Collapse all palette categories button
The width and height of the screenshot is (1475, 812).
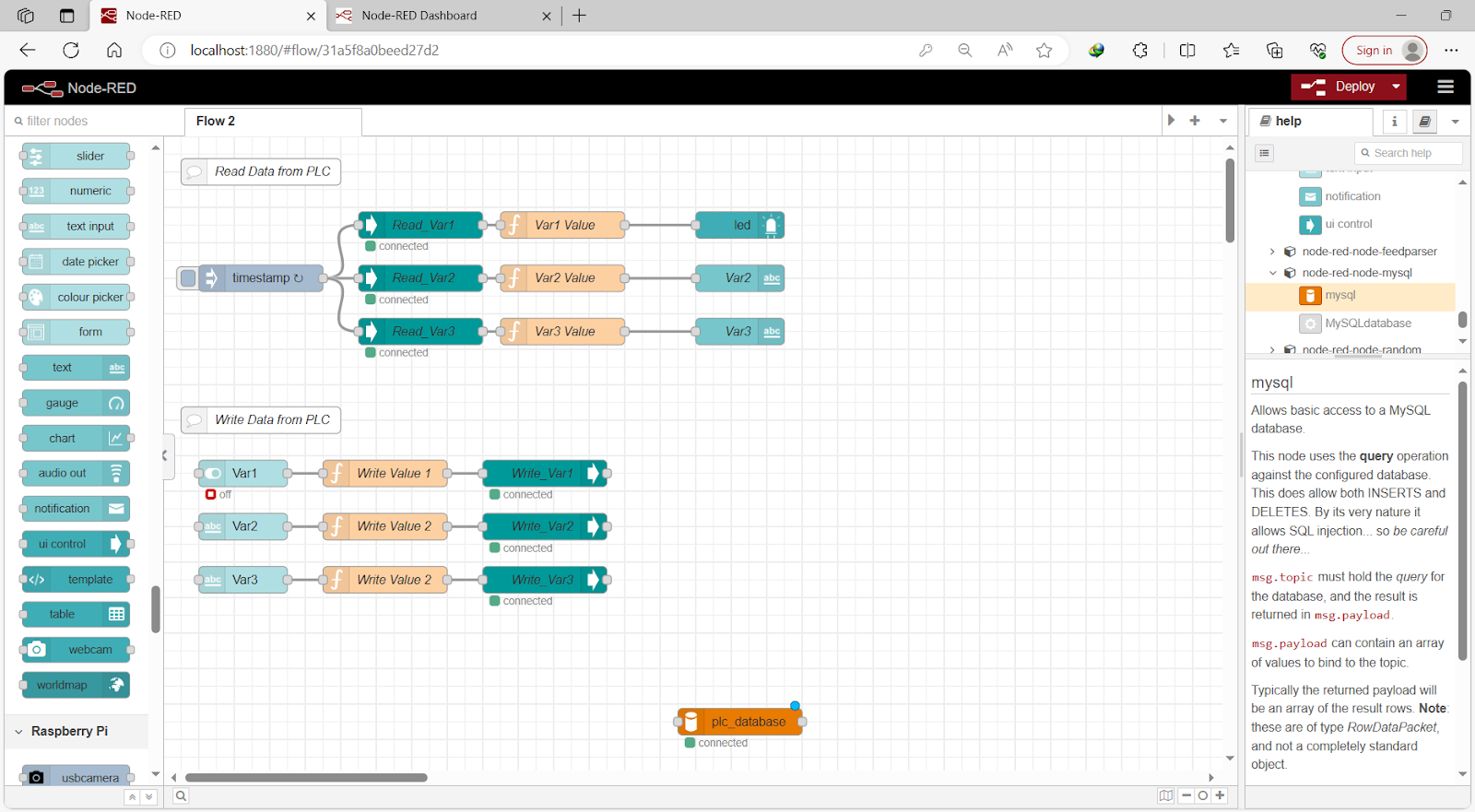pos(132,797)
